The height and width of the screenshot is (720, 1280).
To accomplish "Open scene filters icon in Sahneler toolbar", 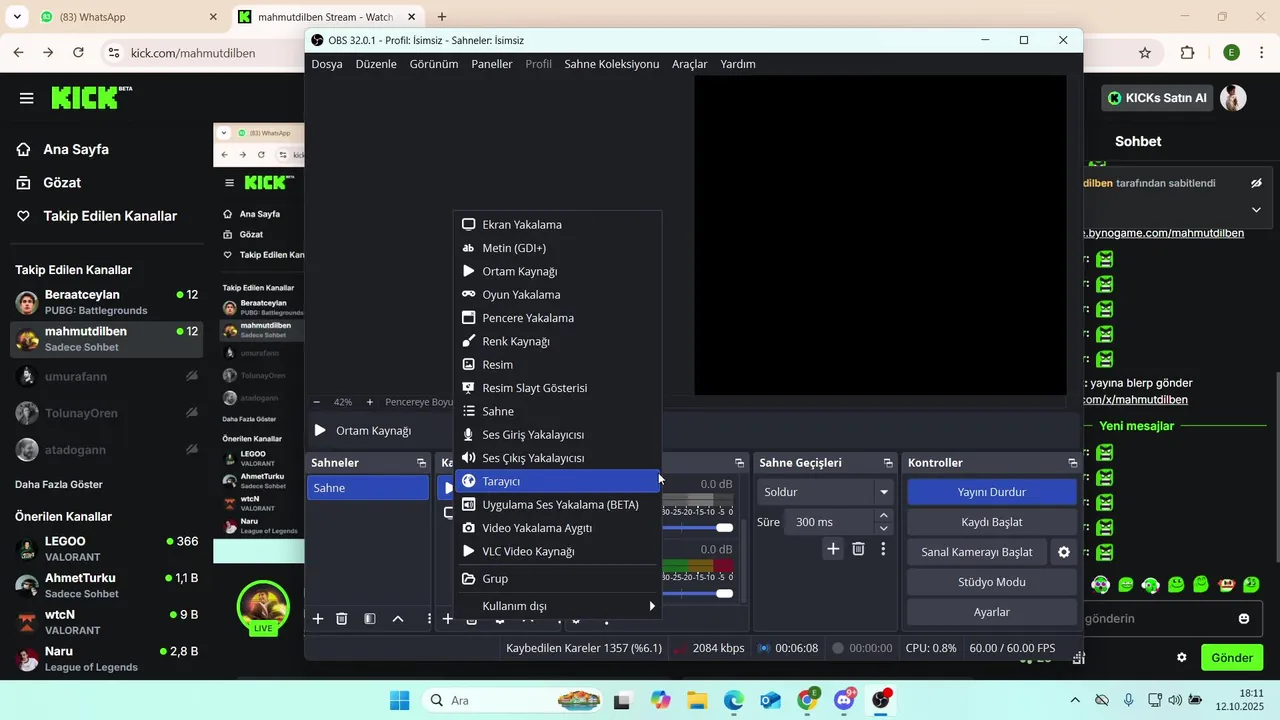I will tap(370, 619).
